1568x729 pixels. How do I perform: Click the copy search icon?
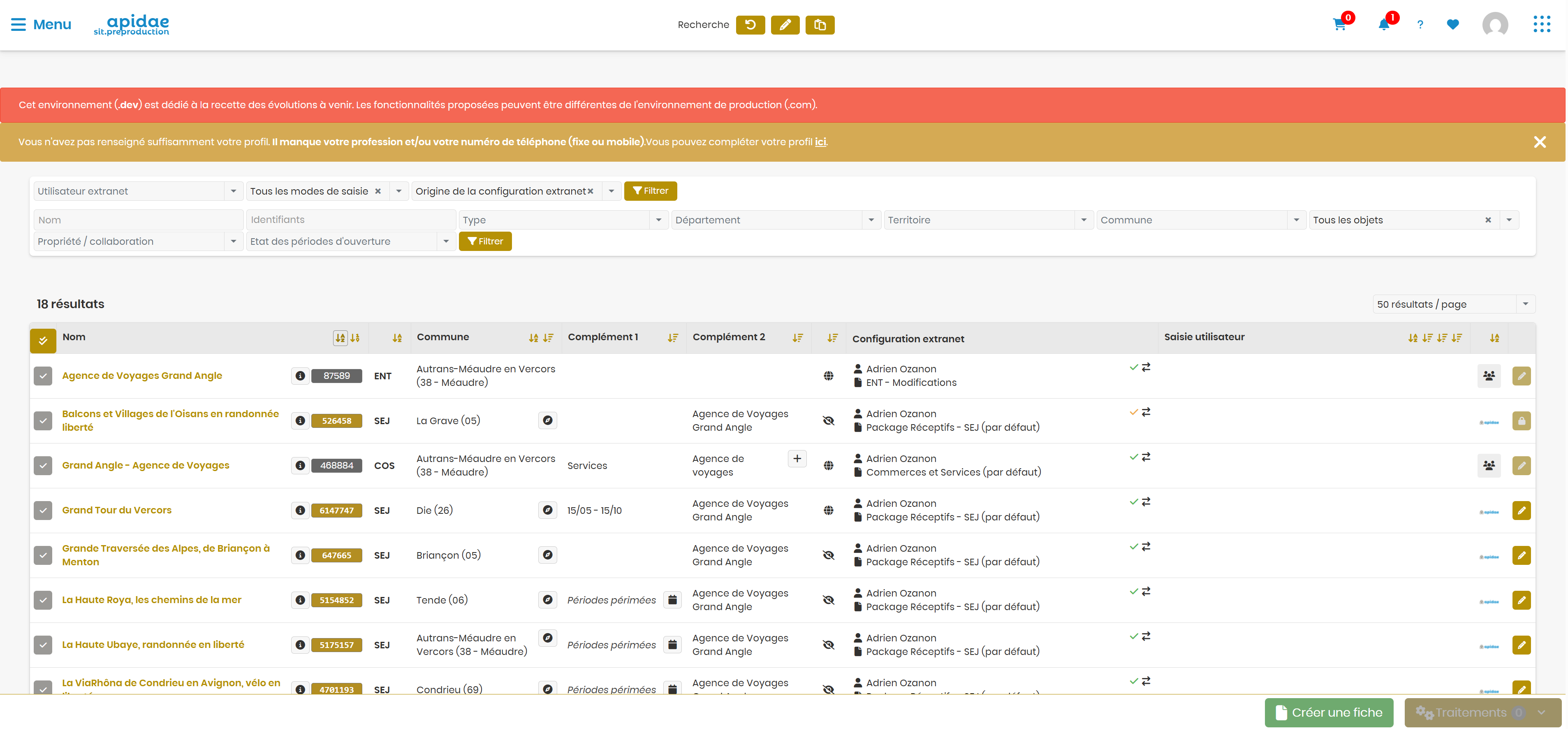tap(819, 25)
